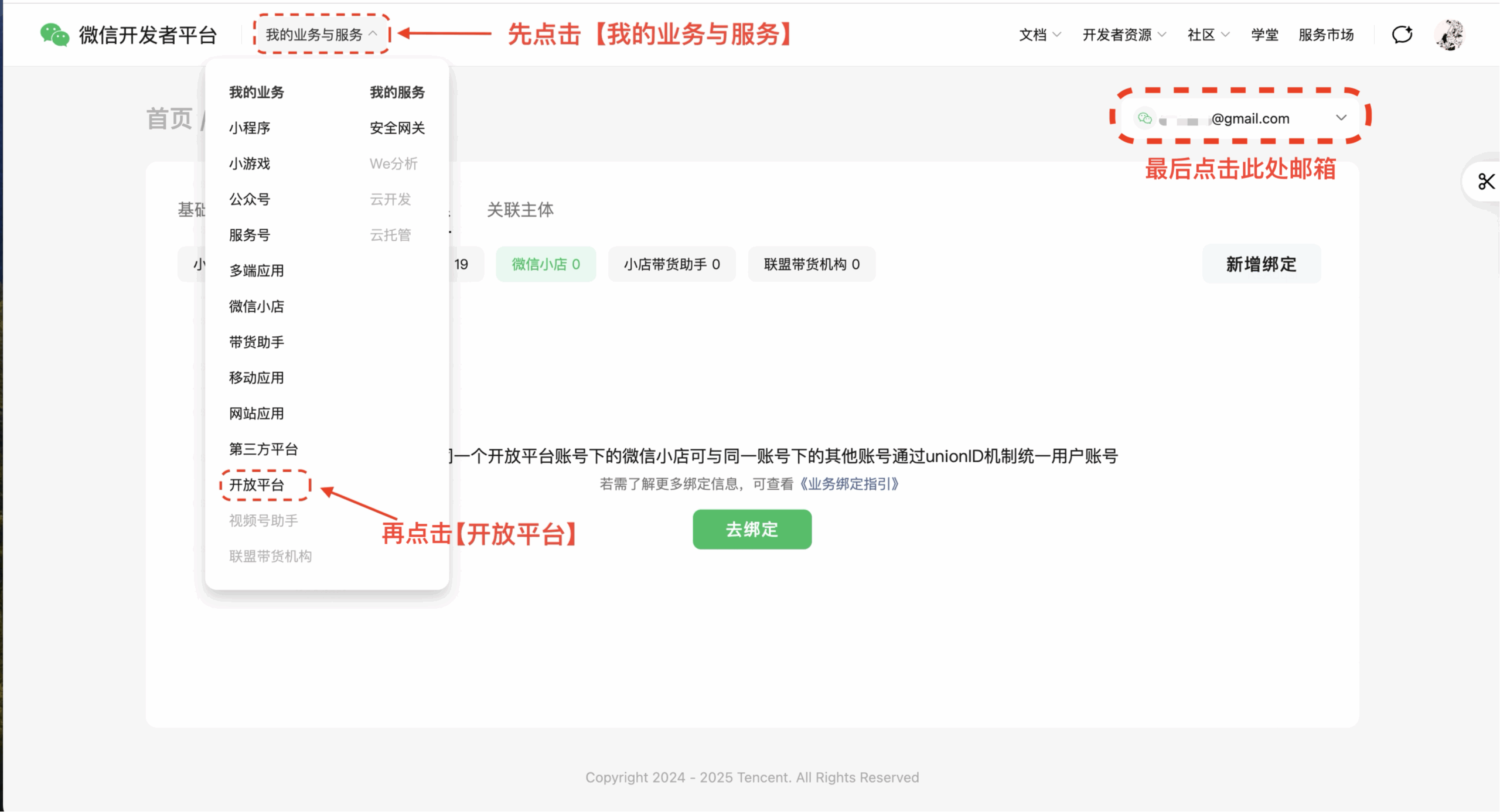Image resolution: width=1500 pixels, height=812 pixels.
Task: Open 安全网关 under 我的服务
Action: pyautogui.click(x=397, y=128)
